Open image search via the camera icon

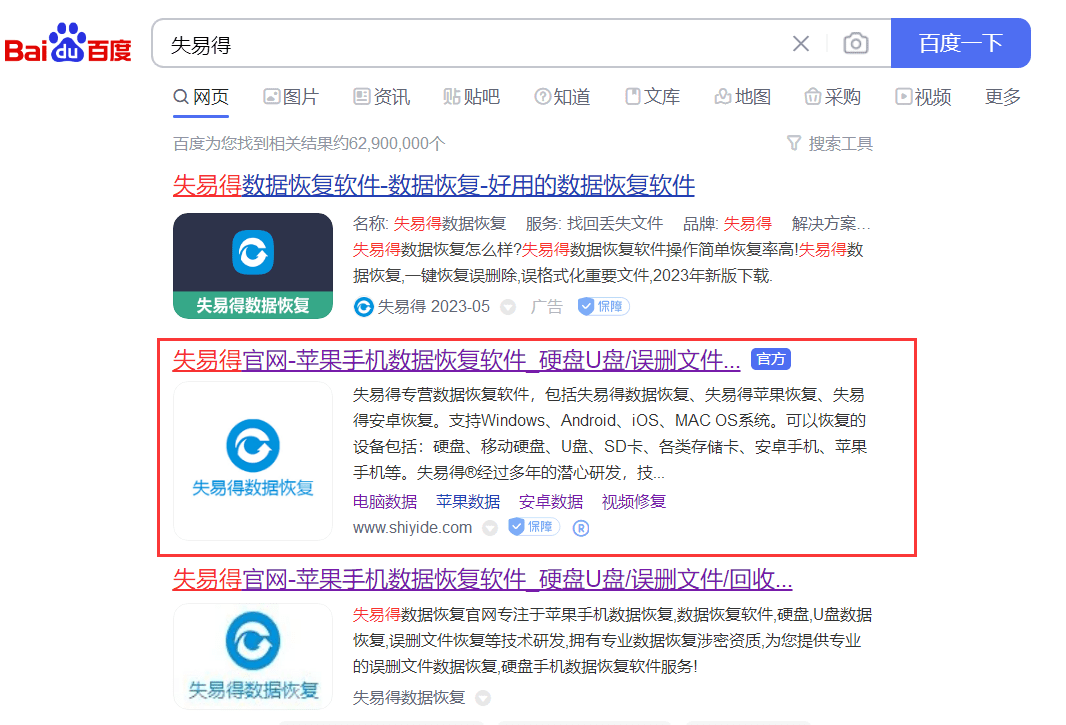click(x=855, y=44)
